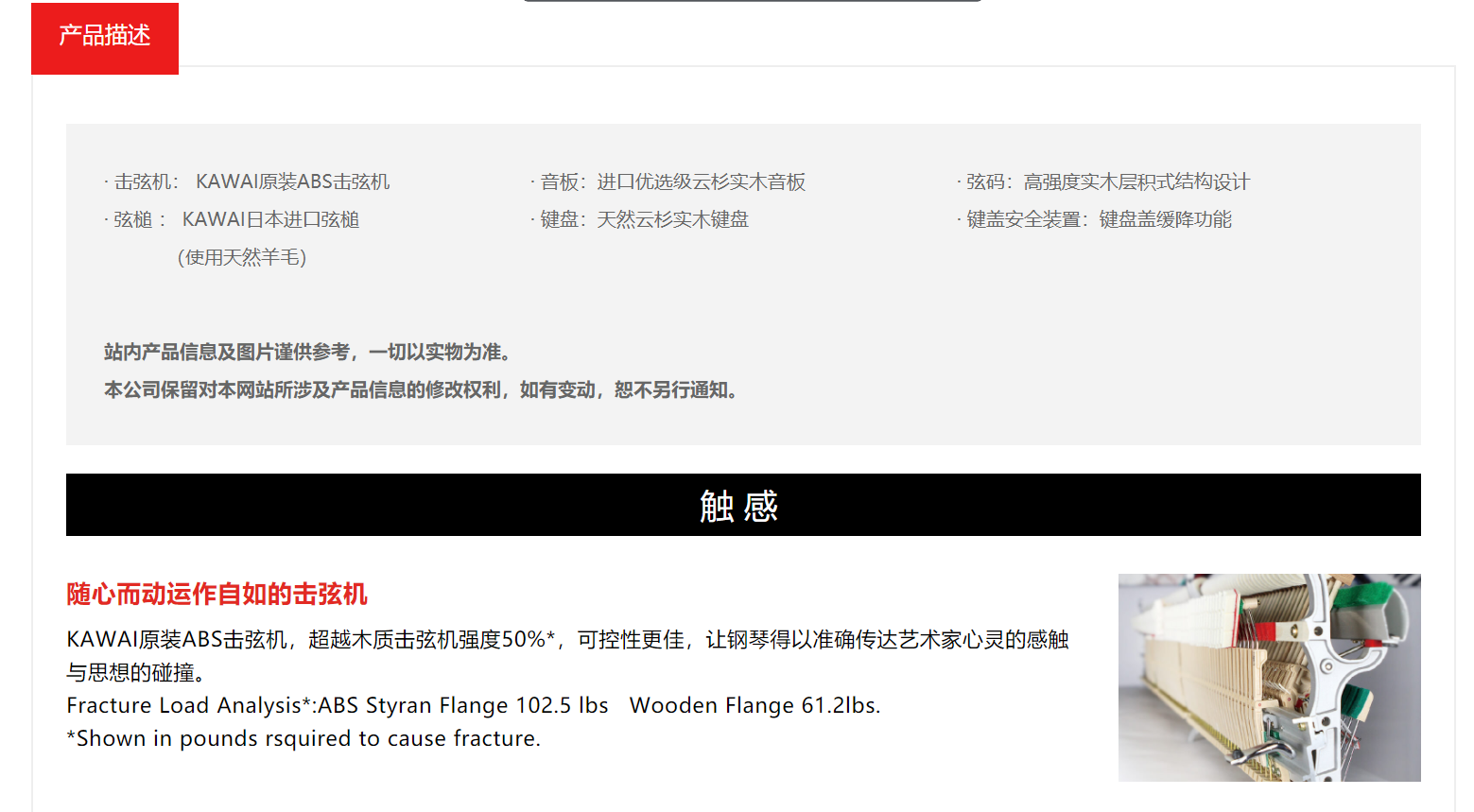This screenshot has width=1474, height=812.
Task: Click the dark bar at the page top
Action: 753,1
